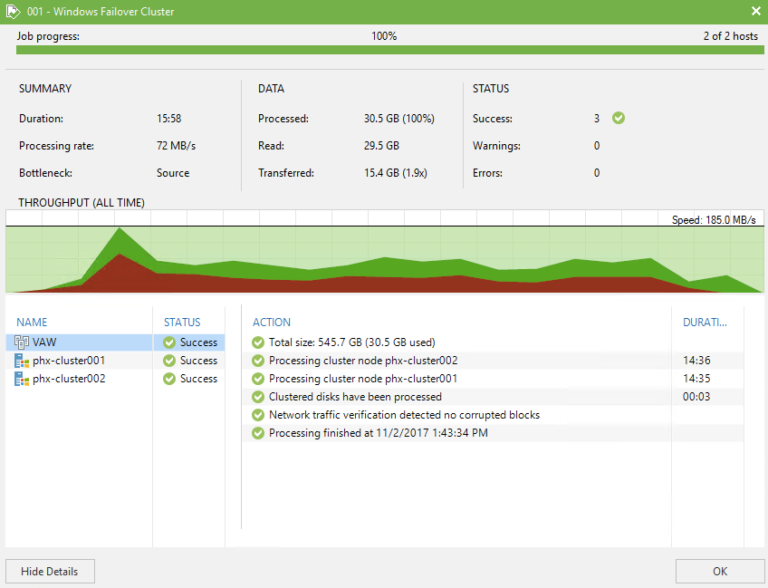Click the job icon in the title bar

13,11
